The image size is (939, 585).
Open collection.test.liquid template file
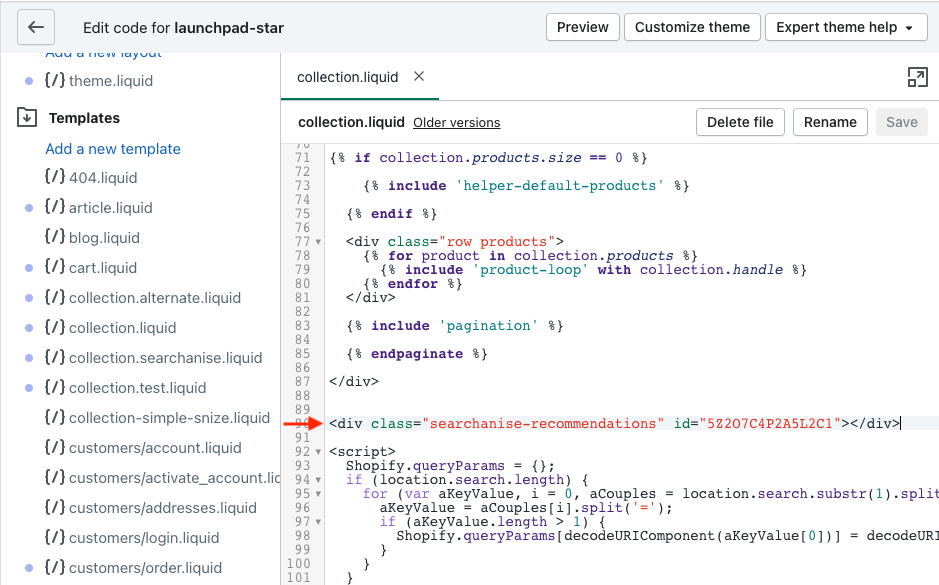tap(138, 387)
